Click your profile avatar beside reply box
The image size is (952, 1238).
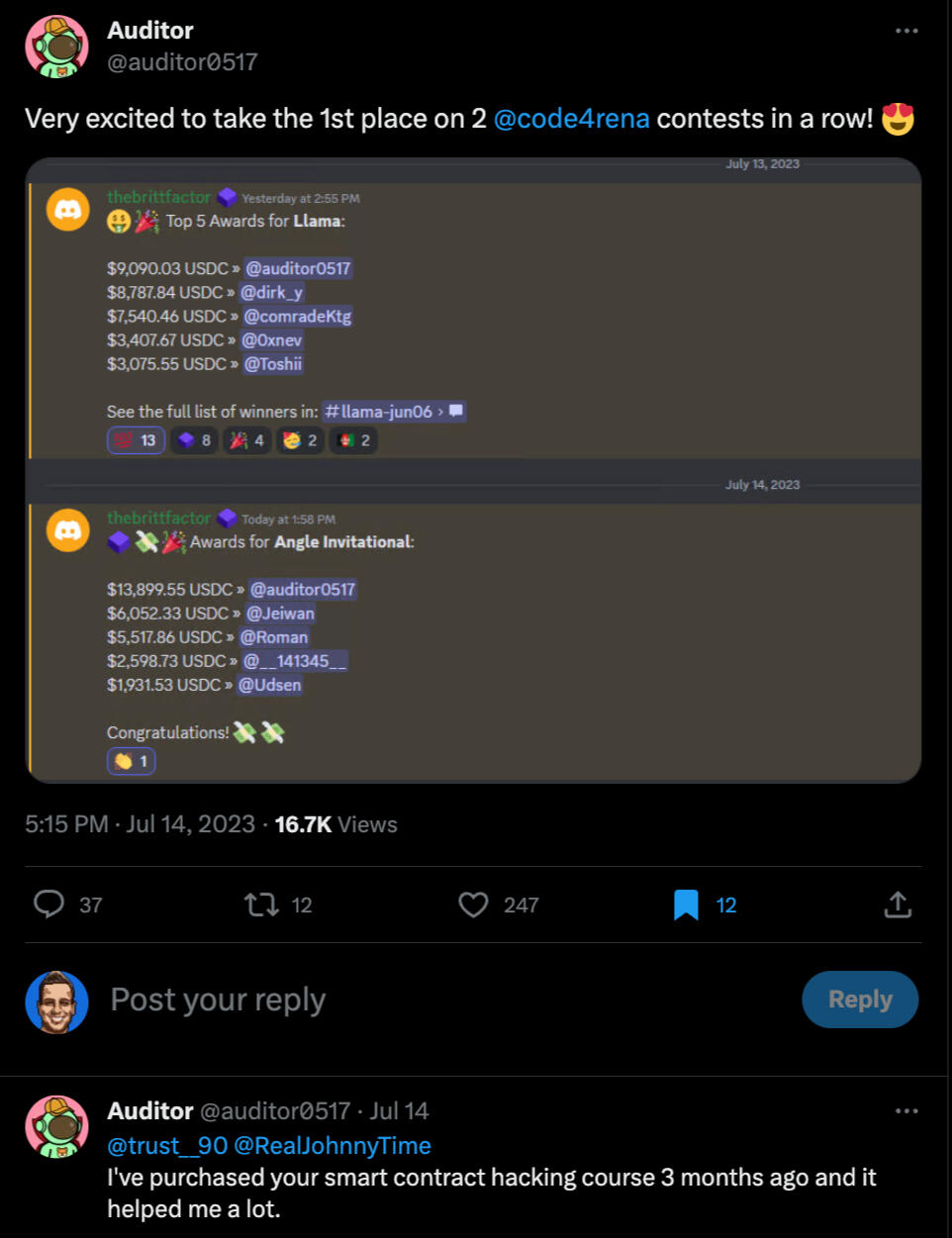pos(56,1001)
